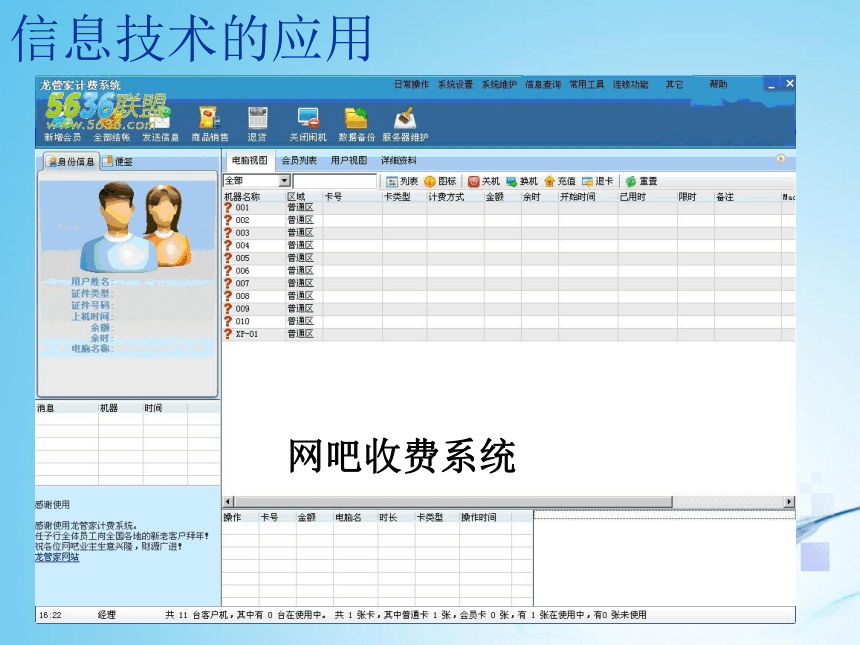Click the horizontal scrollbar thumb of machine list
This screenshot has width=860, height=645.
tap(453, 502)
